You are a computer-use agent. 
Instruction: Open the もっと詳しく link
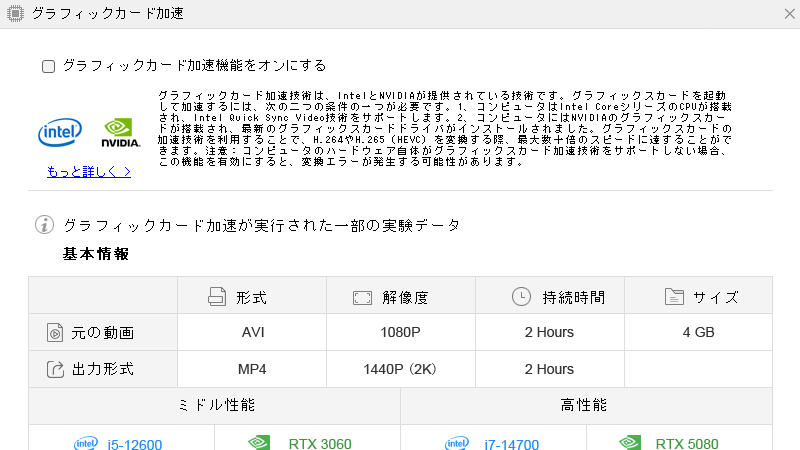tap(89, 171)
